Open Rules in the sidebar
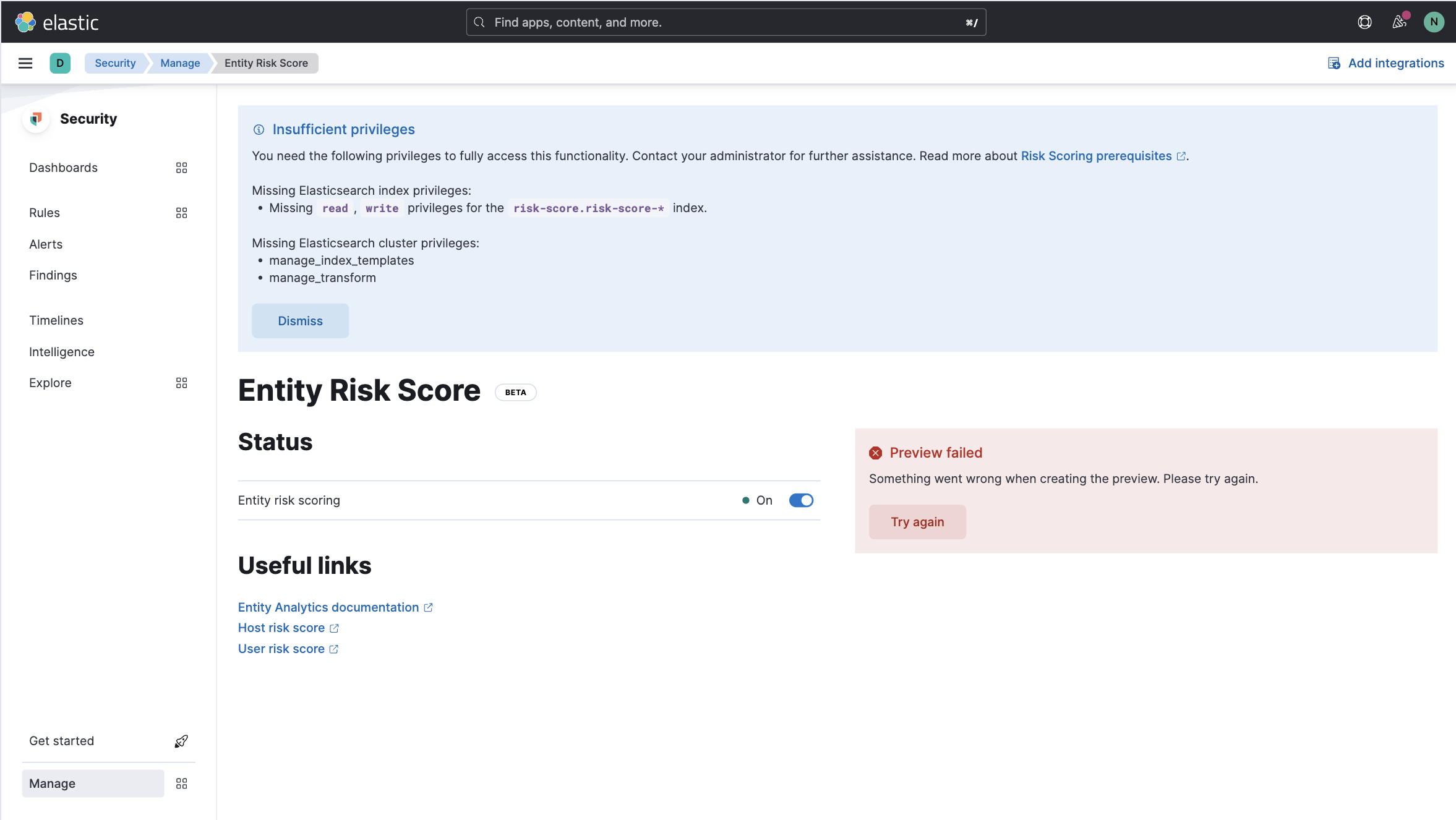The width and height of the screenshot is (1456, 820). pyautogui.click(x=45, y=213)
